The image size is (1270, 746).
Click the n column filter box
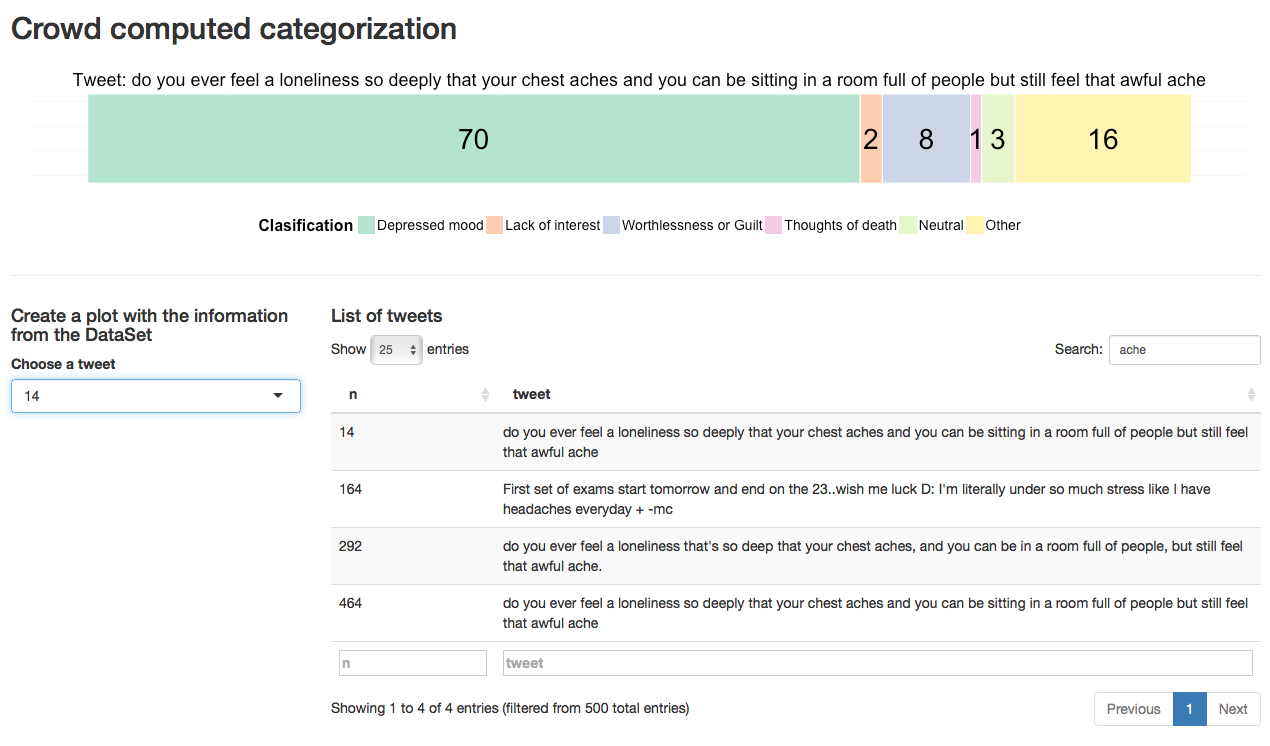[413, 663]
